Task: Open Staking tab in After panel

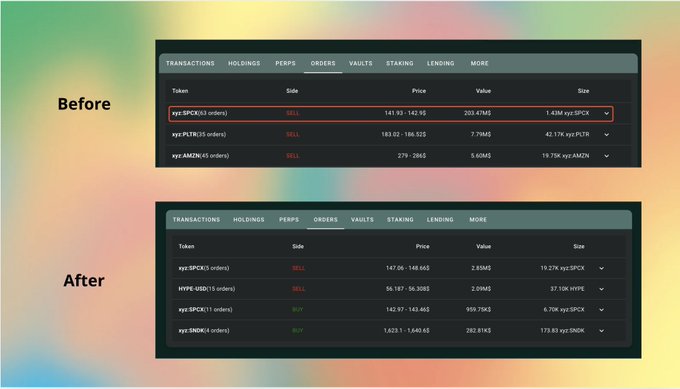Action: pyautogui.click(x=400, y=220)
